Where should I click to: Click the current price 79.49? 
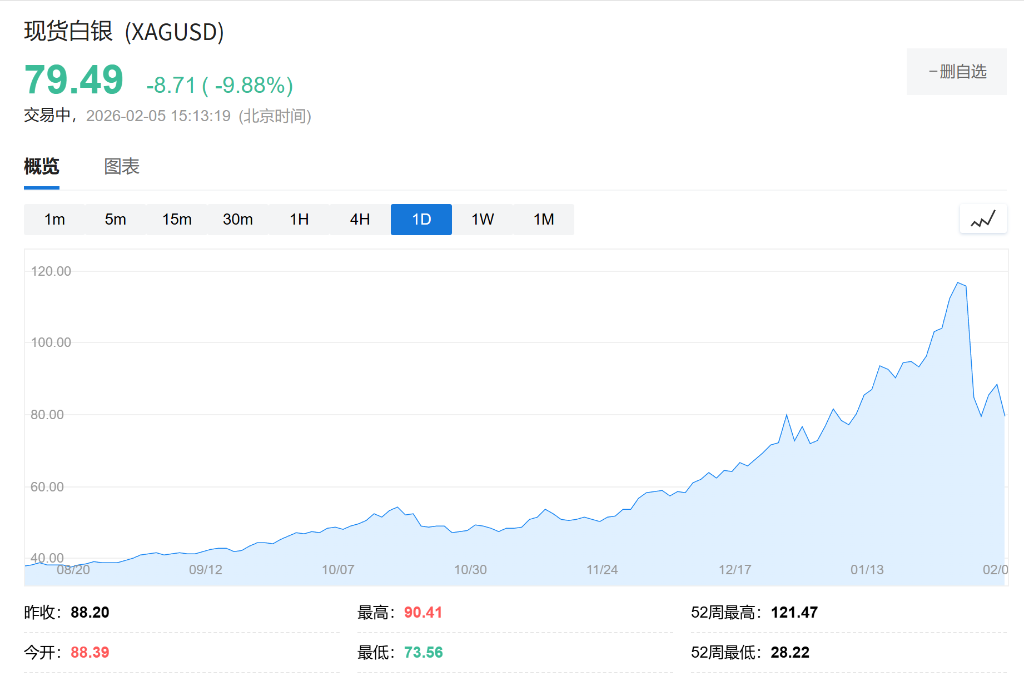coord(73,79)
